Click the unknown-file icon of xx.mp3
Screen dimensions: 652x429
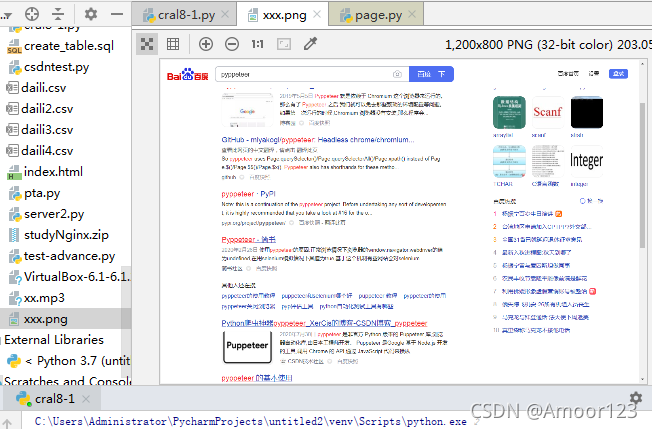tap(15, 298)
